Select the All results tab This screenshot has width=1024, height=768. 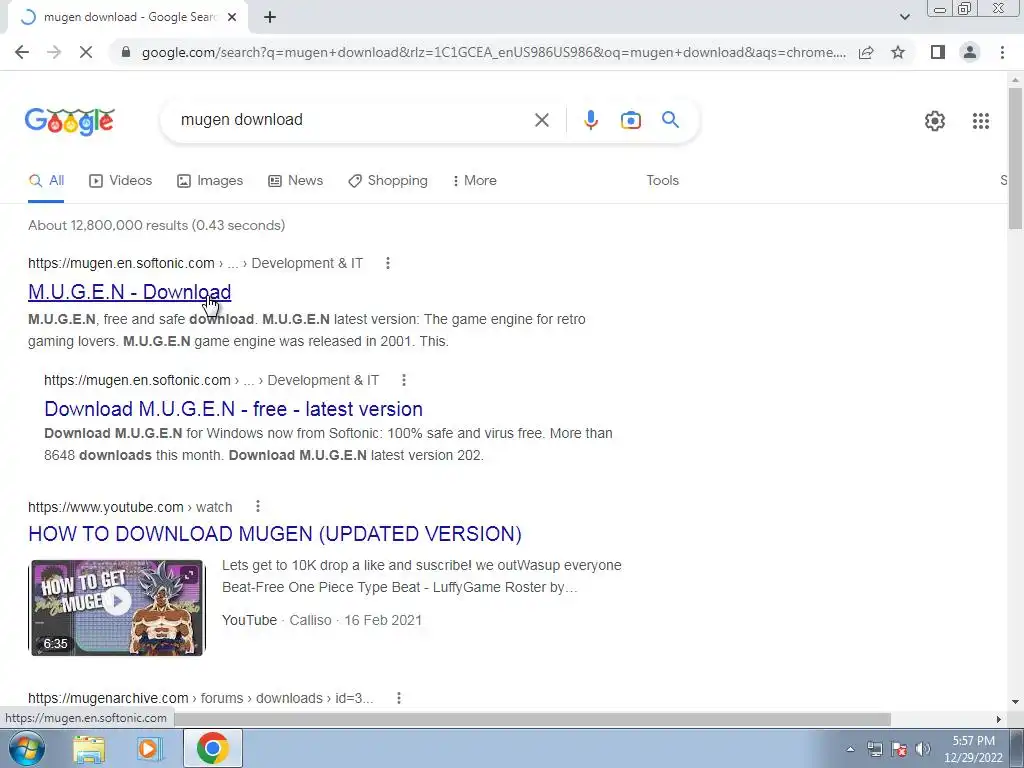46,181
